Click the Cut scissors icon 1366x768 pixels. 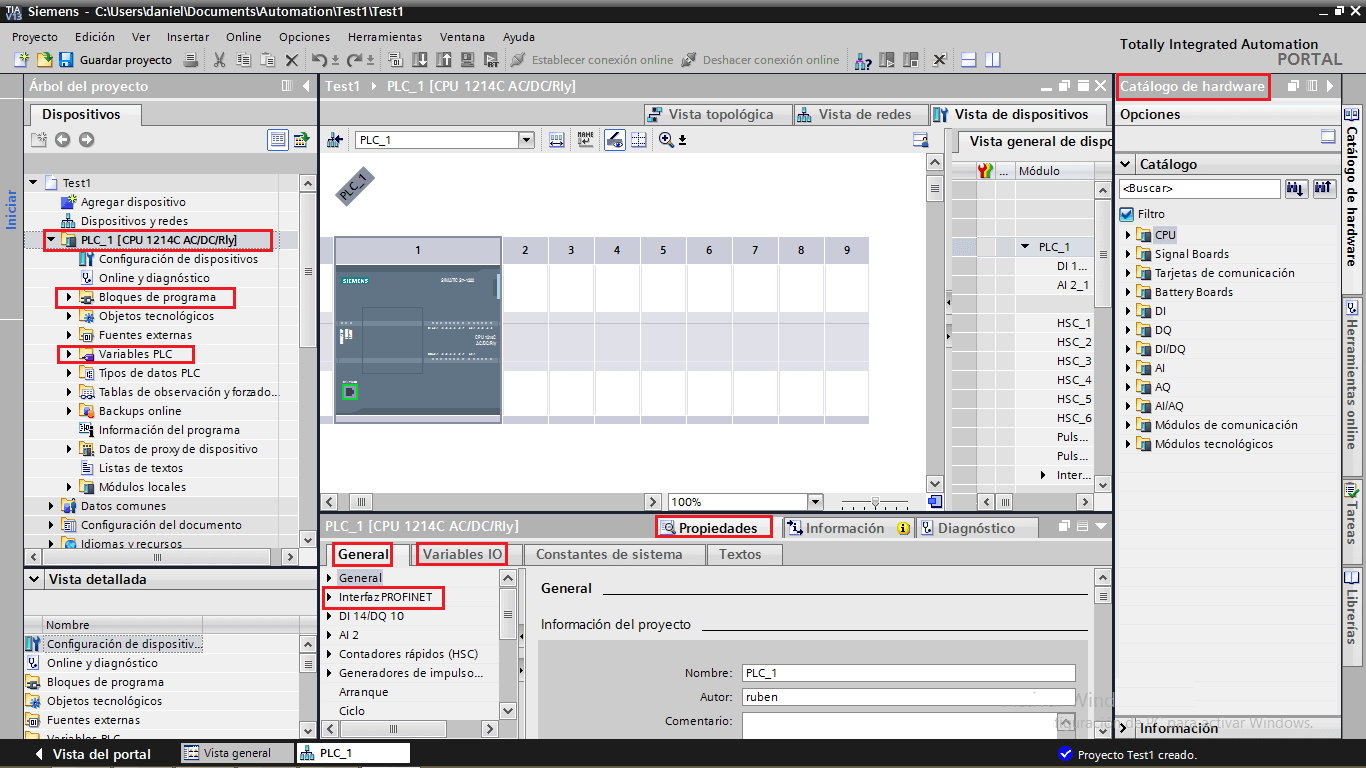click(x=219, y=60)
